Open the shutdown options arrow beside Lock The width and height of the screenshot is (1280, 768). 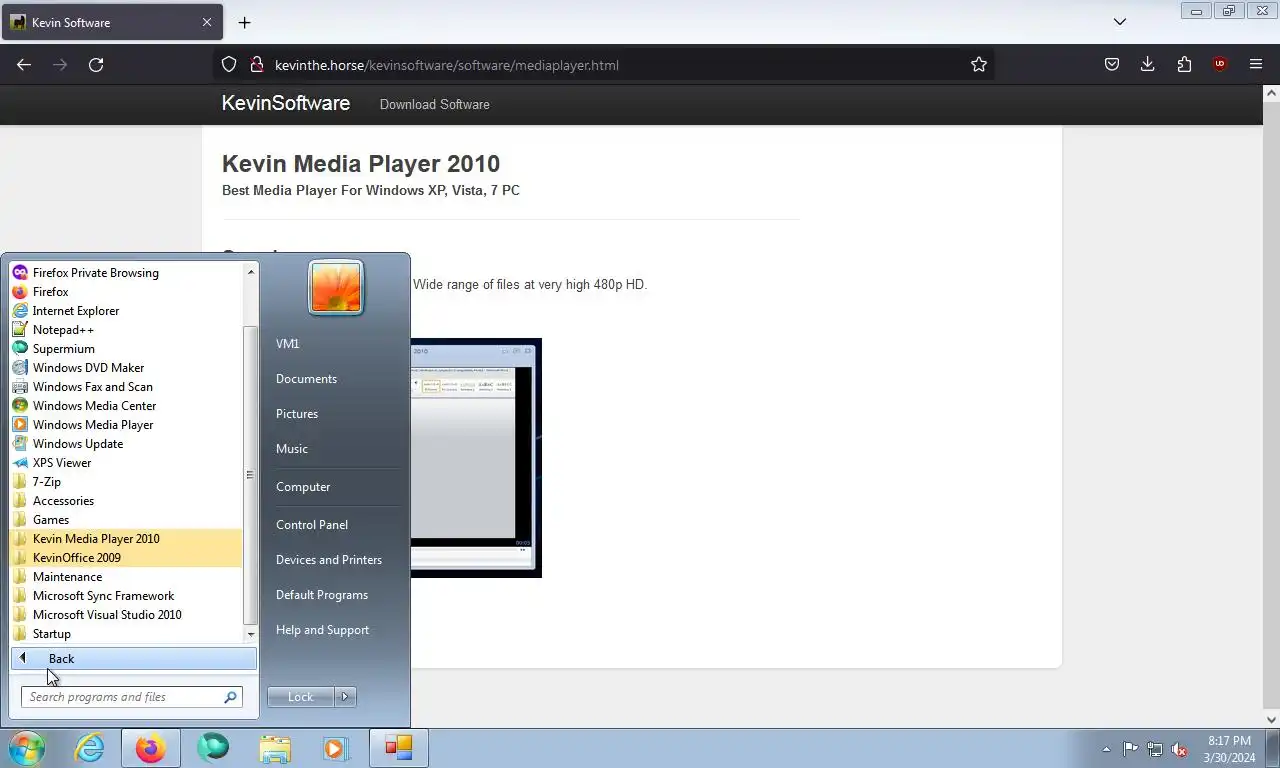345,697
